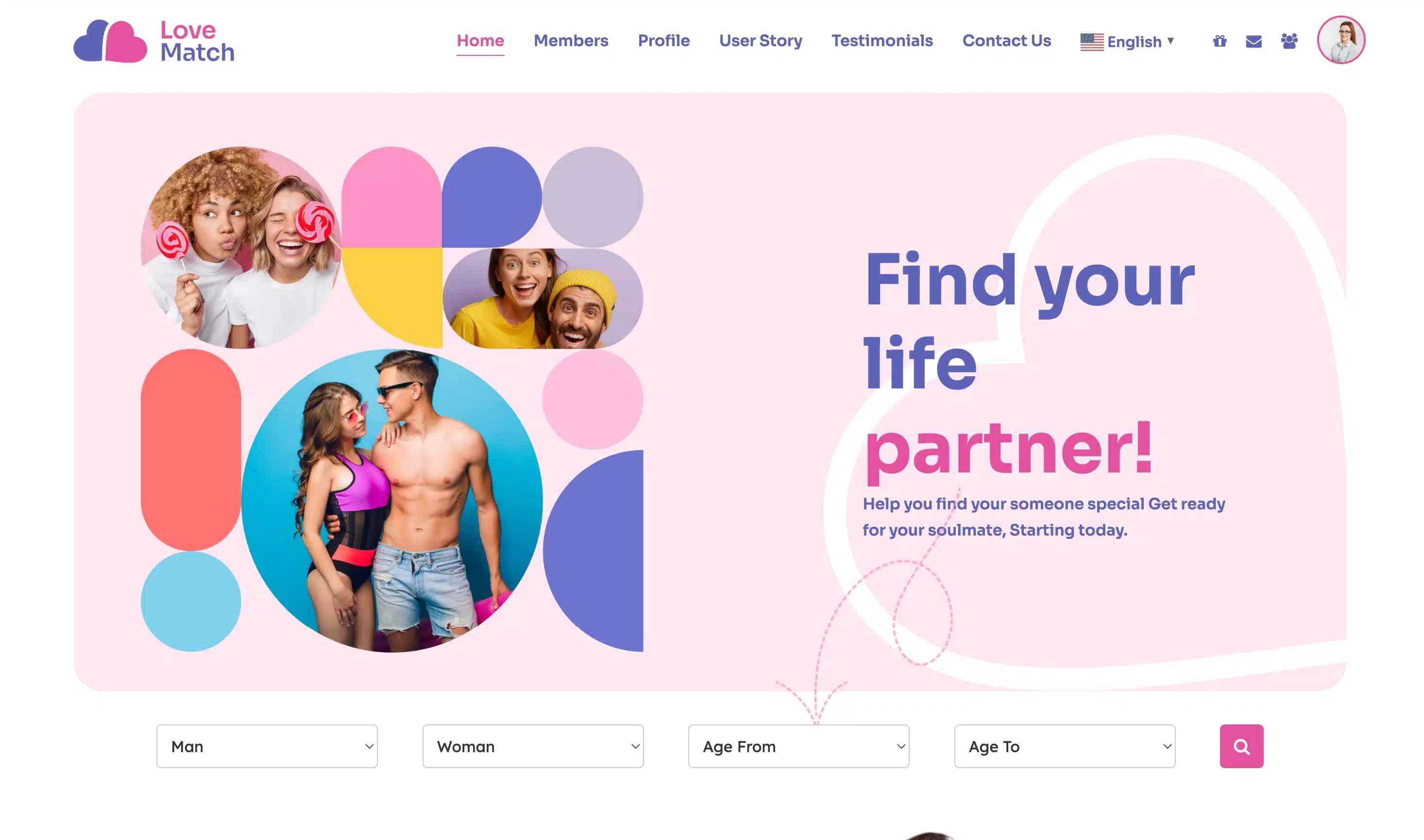Open the Woman gender dropdown

pyautogui.click(x=533, y=746)
